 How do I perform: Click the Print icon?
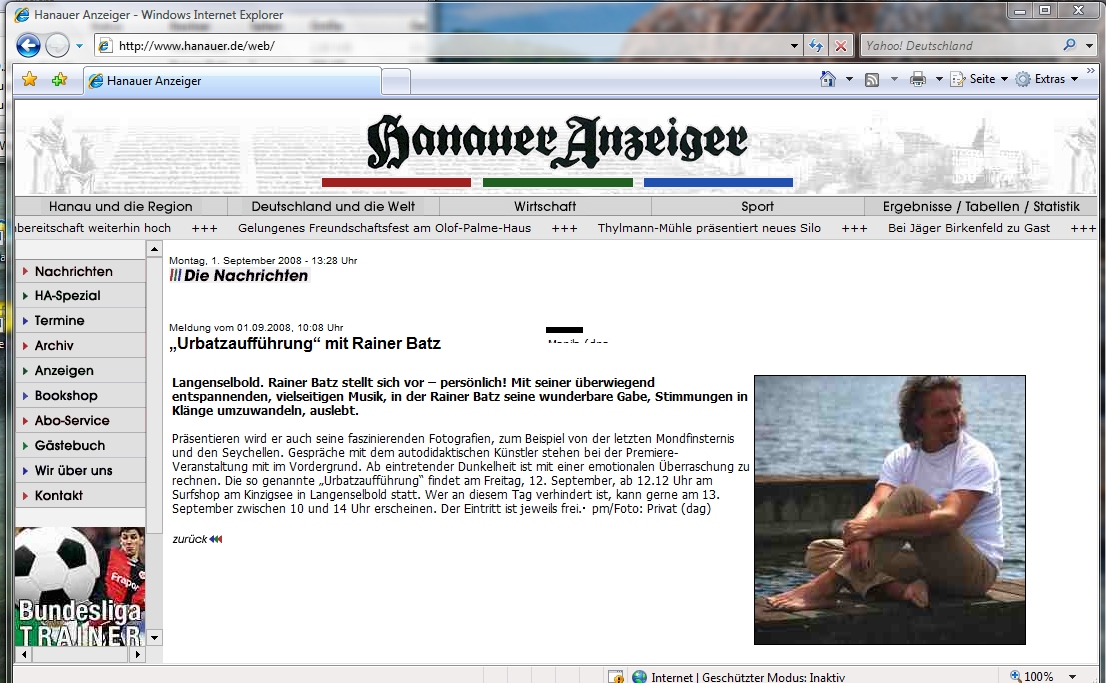(x=918, y=79)
